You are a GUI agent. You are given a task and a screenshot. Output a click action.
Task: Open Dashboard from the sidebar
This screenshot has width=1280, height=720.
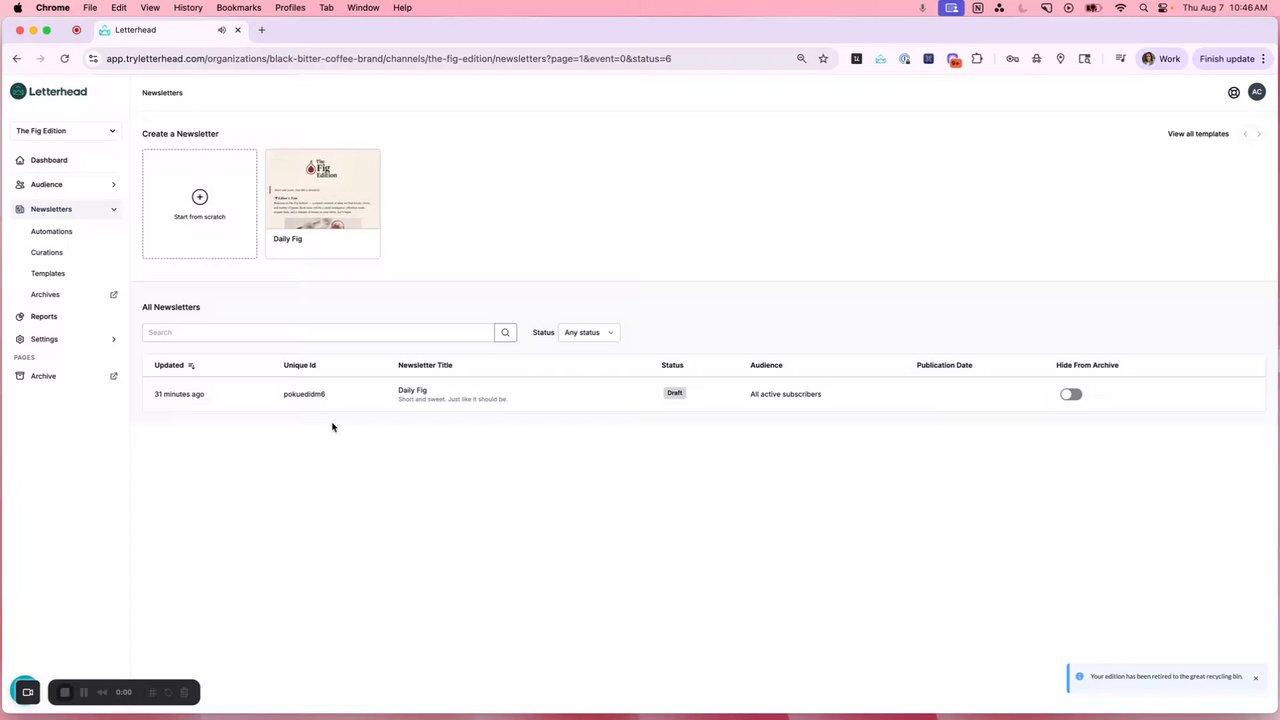[49, 160]
